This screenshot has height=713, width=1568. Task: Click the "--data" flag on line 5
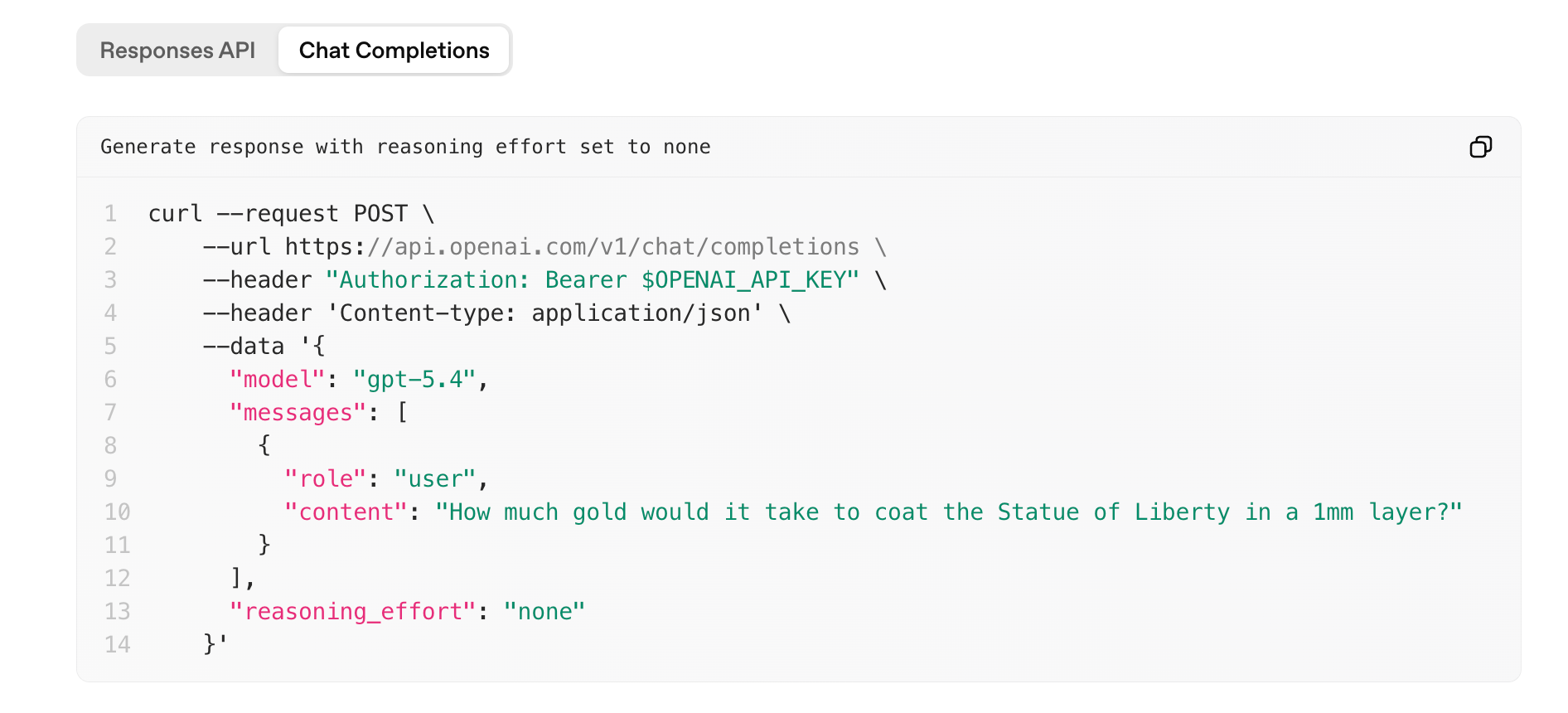click(243, 347)
